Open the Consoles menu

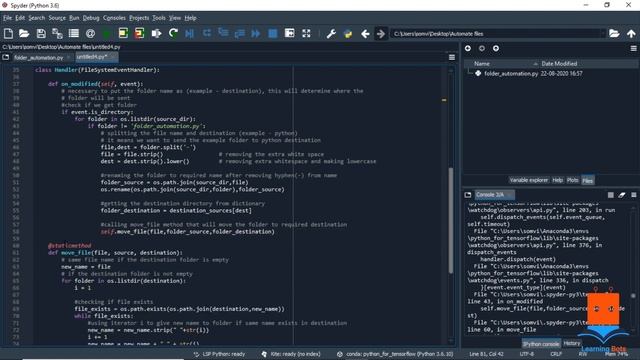pos(114,18)
